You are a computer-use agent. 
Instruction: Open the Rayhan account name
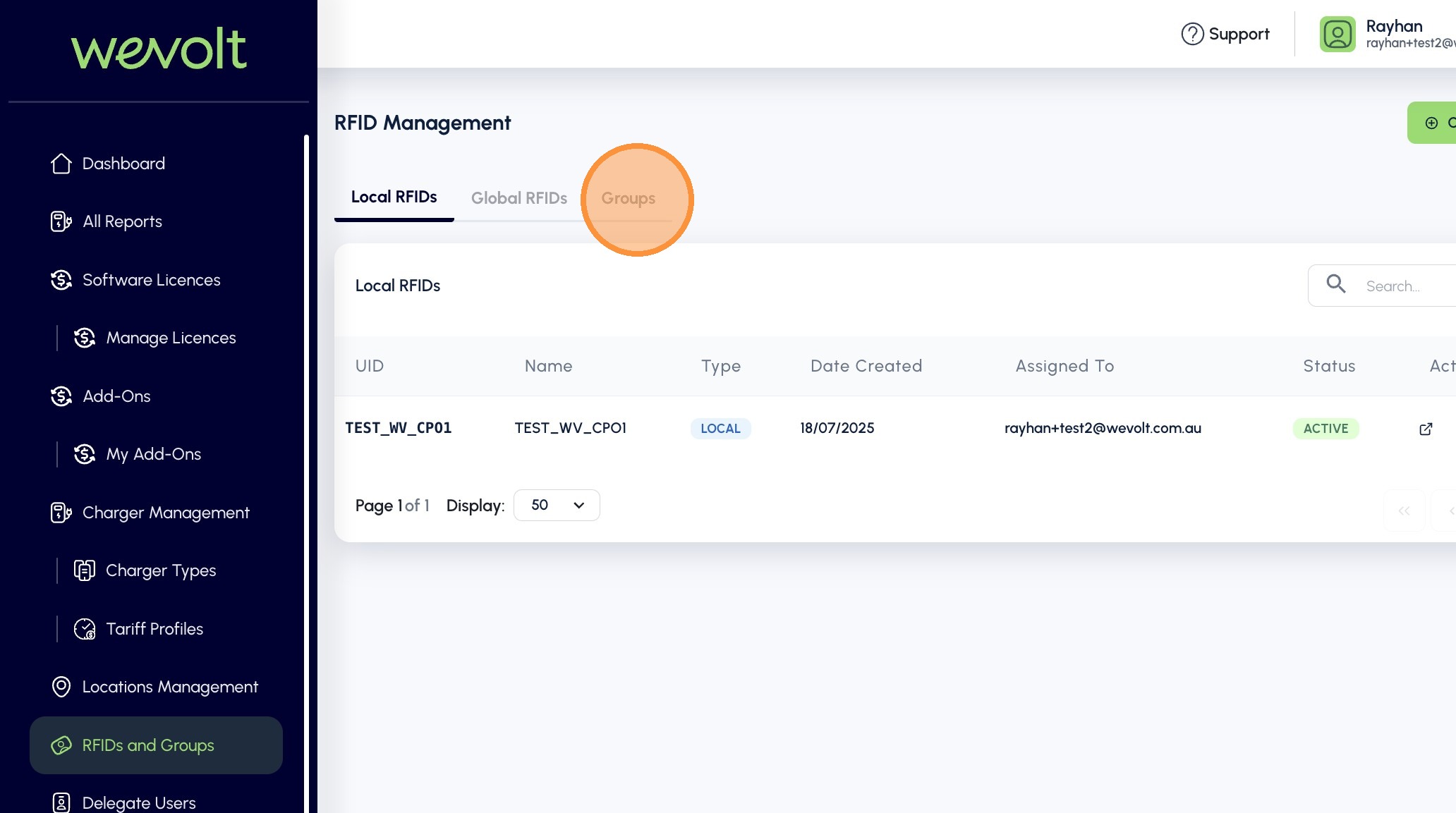point(1394,26)
